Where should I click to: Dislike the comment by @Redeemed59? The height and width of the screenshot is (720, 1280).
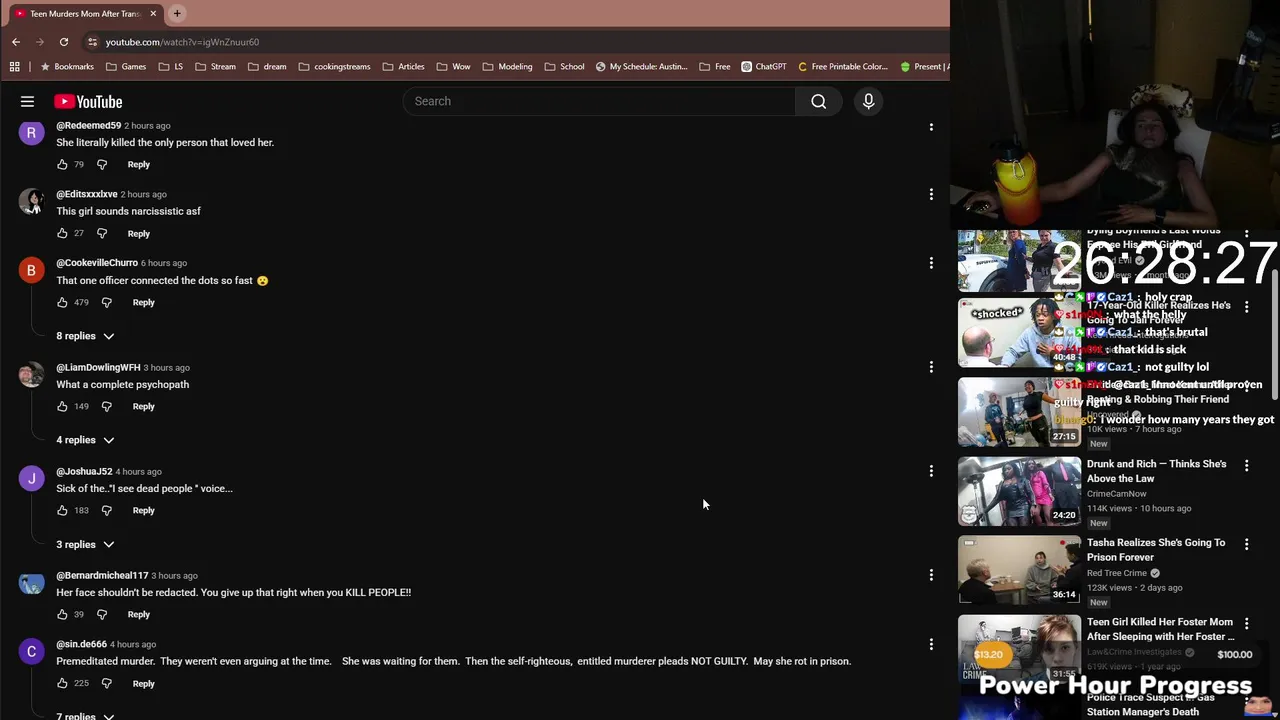coord(101,164)
